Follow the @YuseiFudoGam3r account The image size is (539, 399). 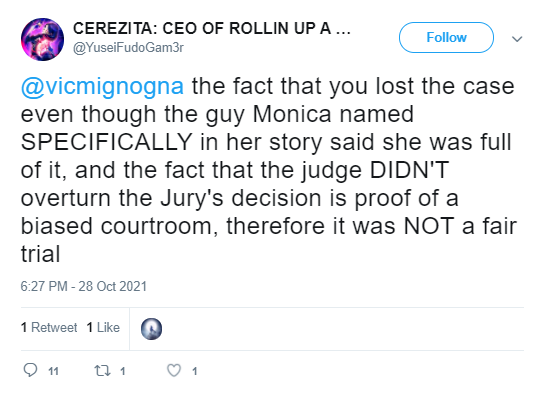click(x=446, y=37)
